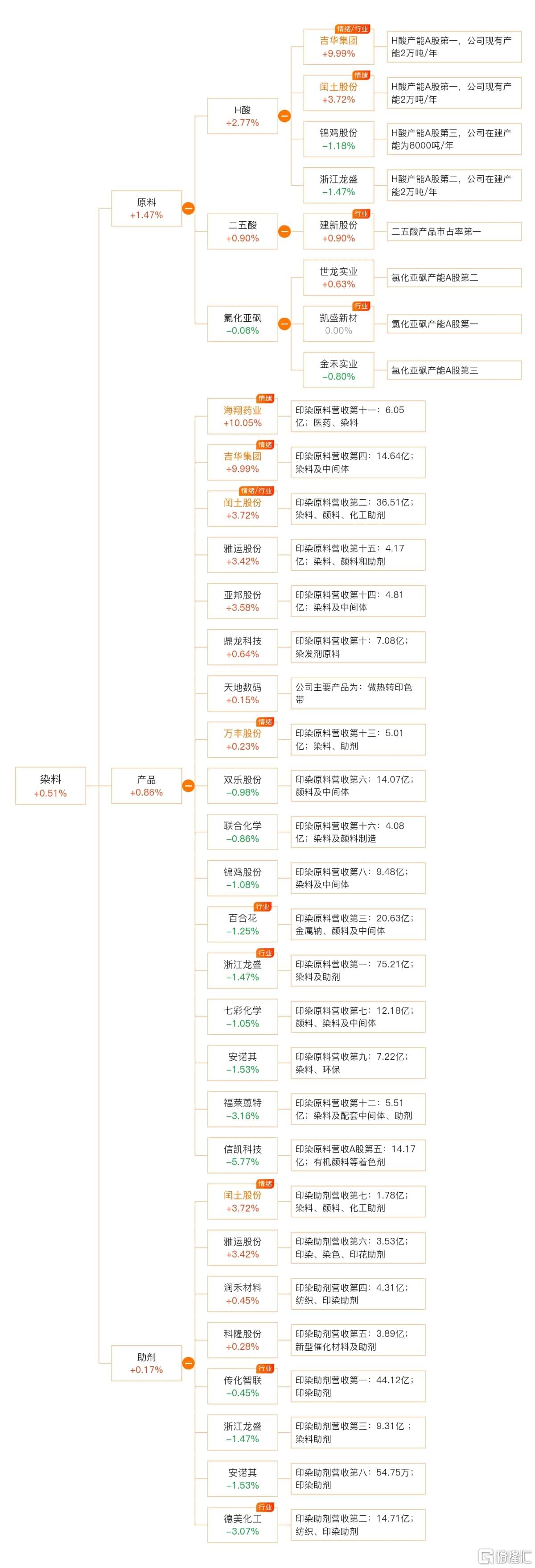Open 七彩化学 -1.05% stock node
Image resolution: width=535 pixels, height=1568 pixels.
click(x=243, y=1016)
